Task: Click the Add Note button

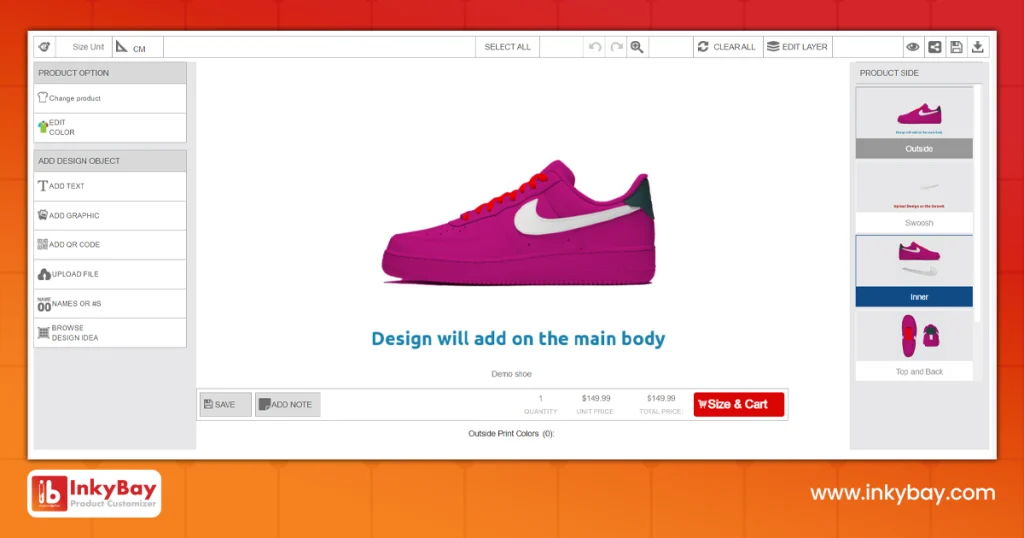Action: pos(287,404)
